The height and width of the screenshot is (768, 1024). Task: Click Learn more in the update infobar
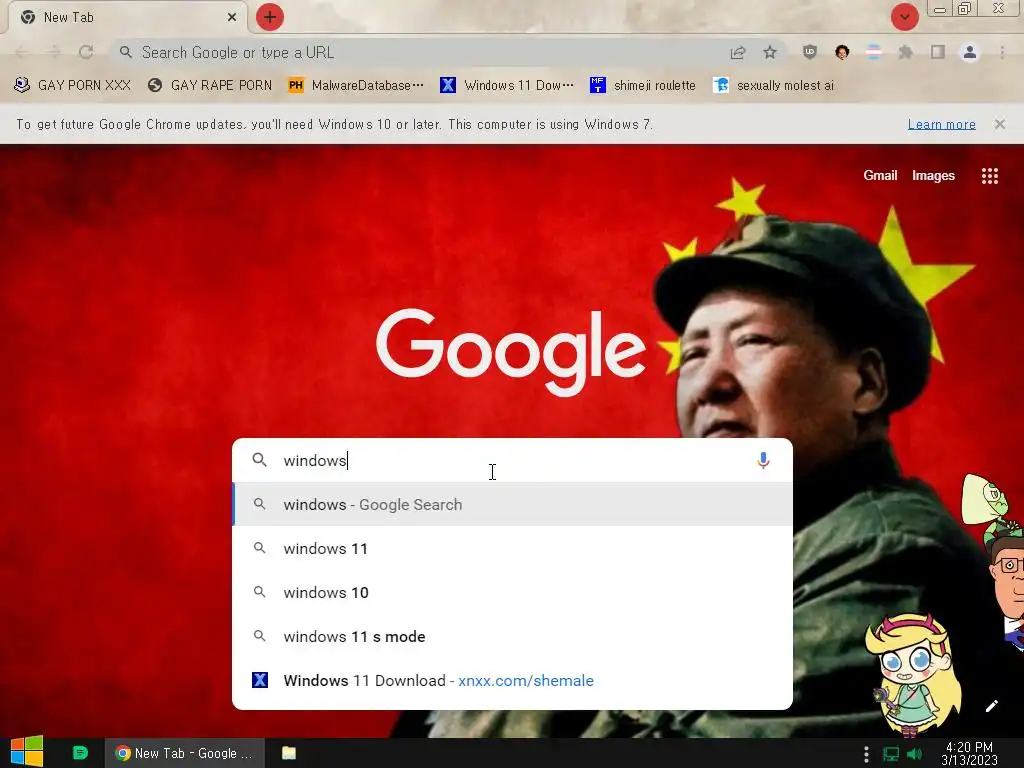coord(941,124)
